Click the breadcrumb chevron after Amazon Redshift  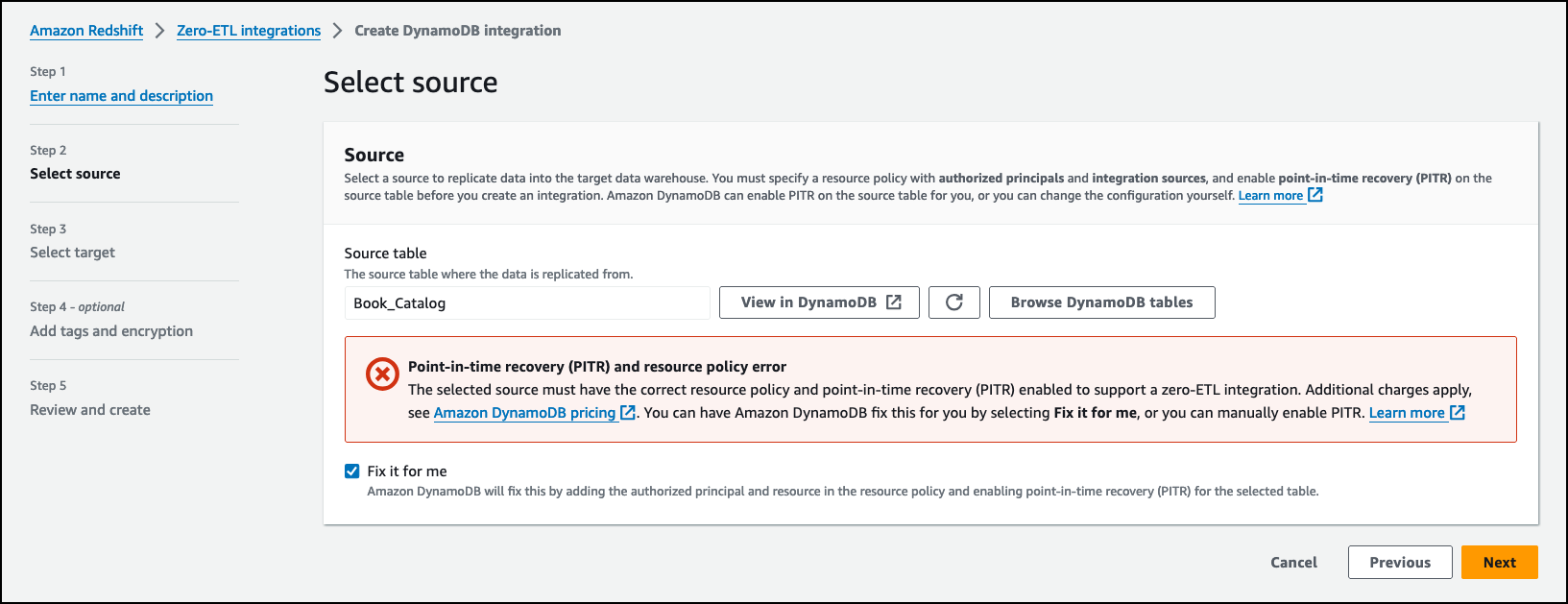[160, 31]
